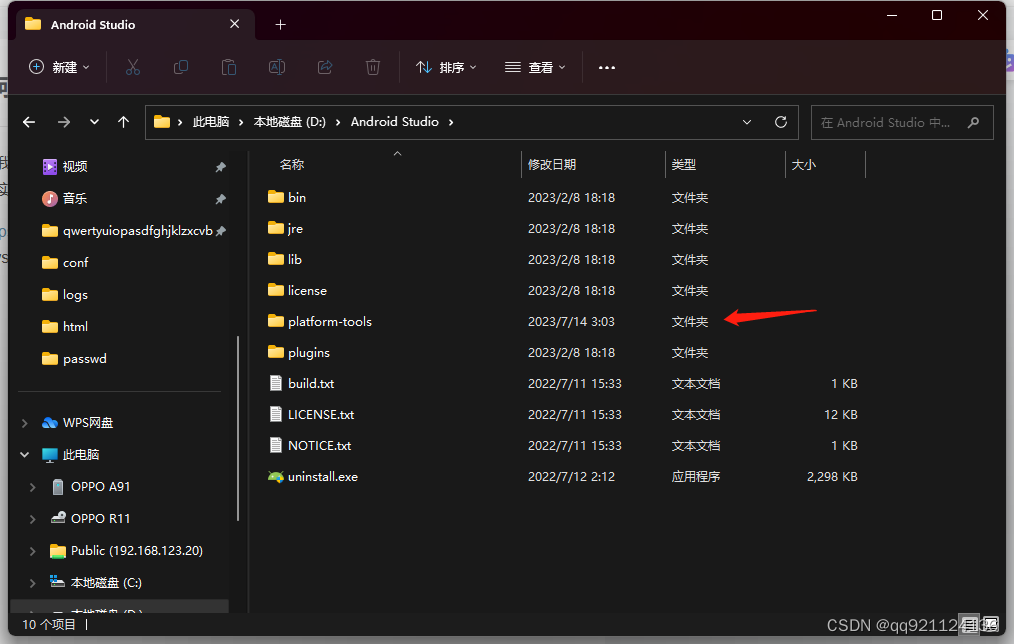The width and height of the screenshot is (1014, 644).
Task: Go forward with the right arrow
Action: pyautogui.click(x=63, y=122)
